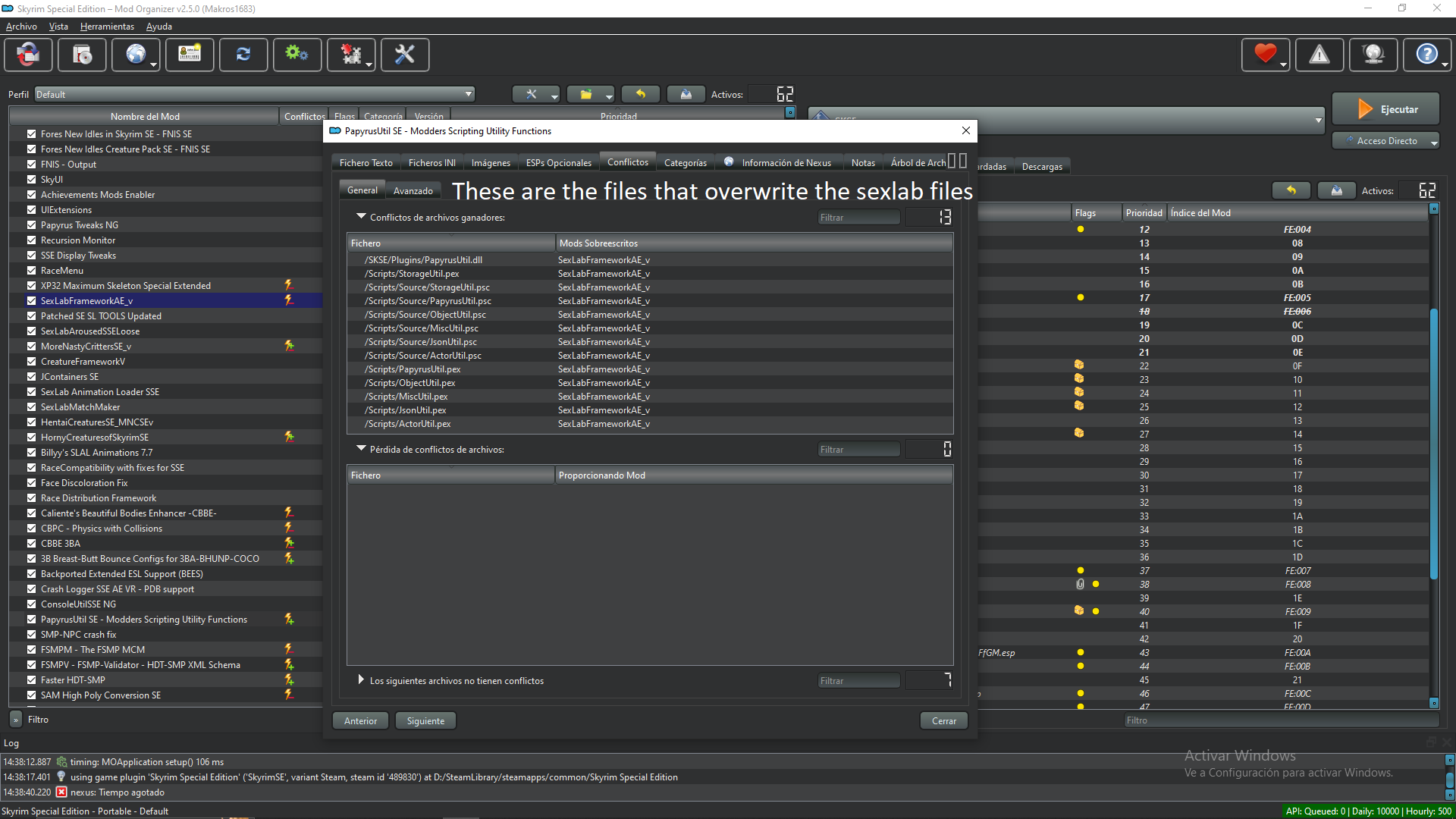Toggle Faster HDT-SMP checkbox
The width and height of the screenshot is (1456, 819).
(x=31, y=679)
